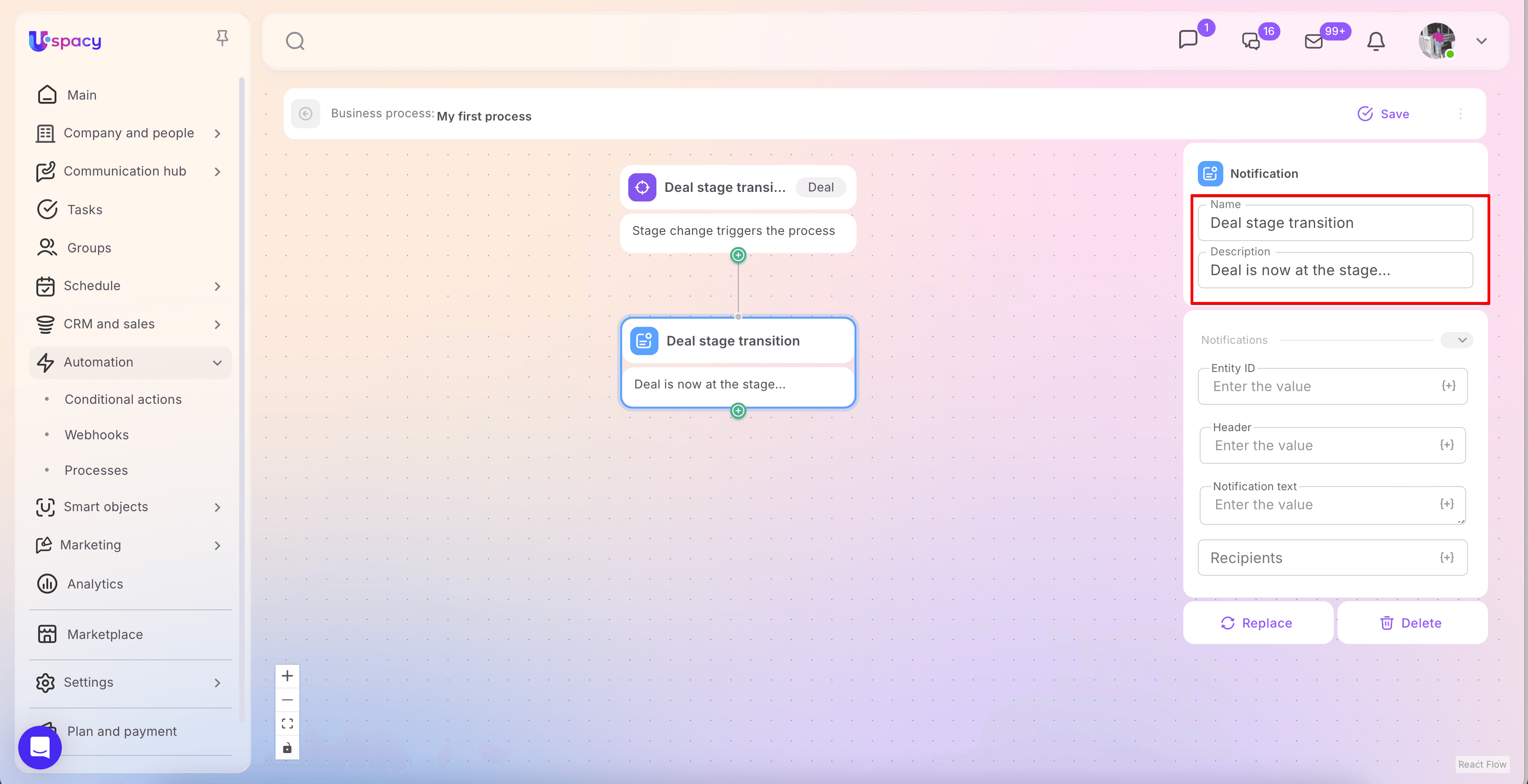Open the chat messages icon with badge 1

point(1188,40)
